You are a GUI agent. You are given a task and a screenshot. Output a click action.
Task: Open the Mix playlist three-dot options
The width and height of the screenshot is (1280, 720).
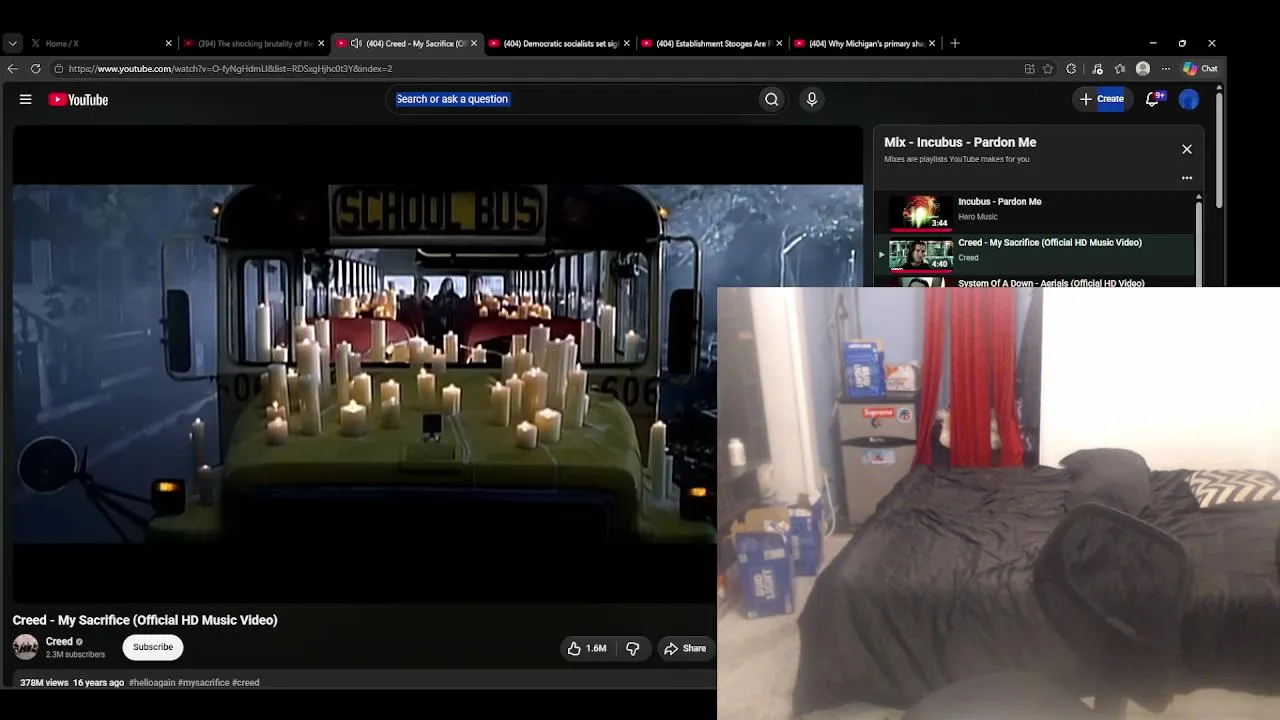[1187, 178]
